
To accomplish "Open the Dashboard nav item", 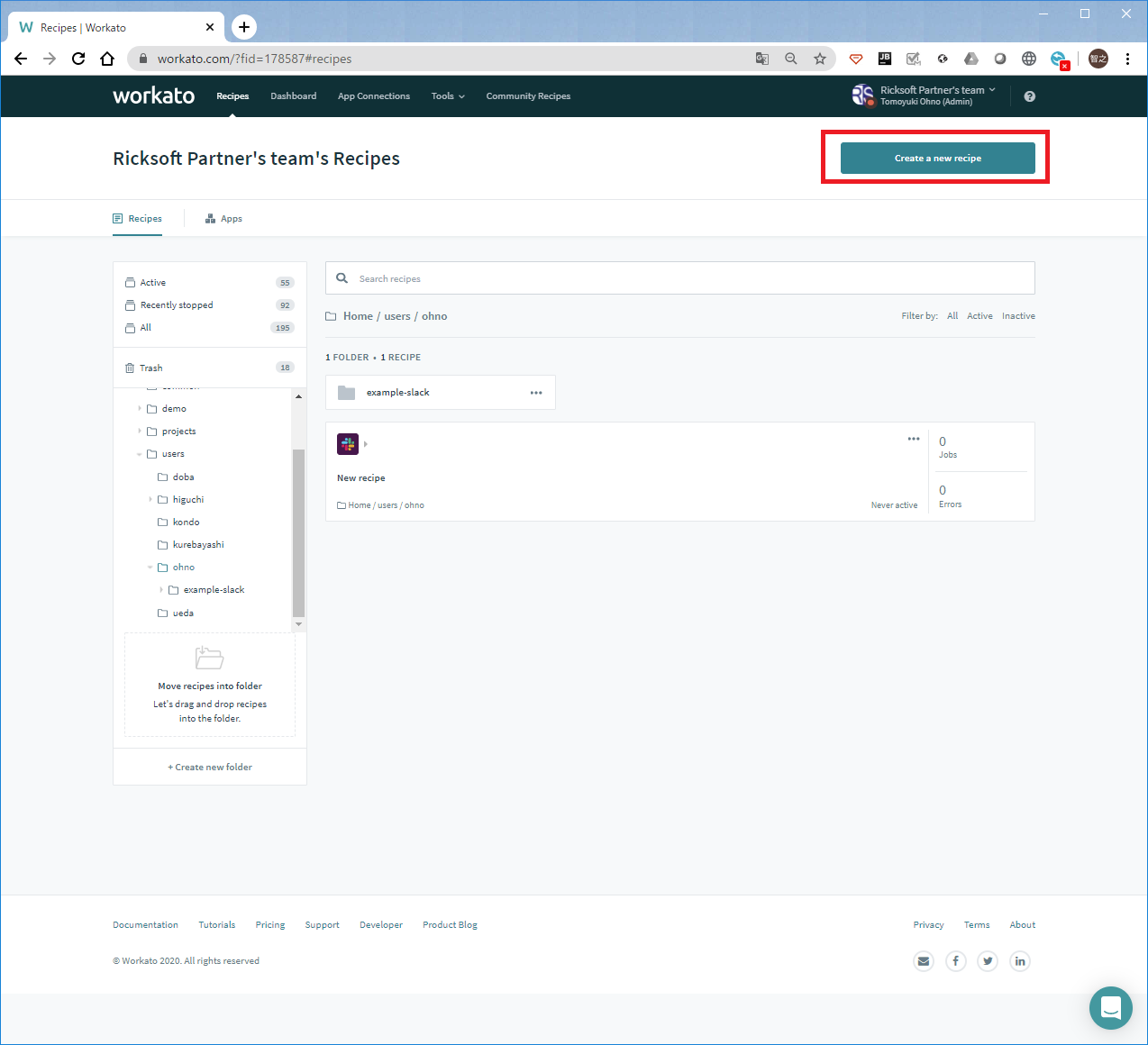I will coord(294,96).
